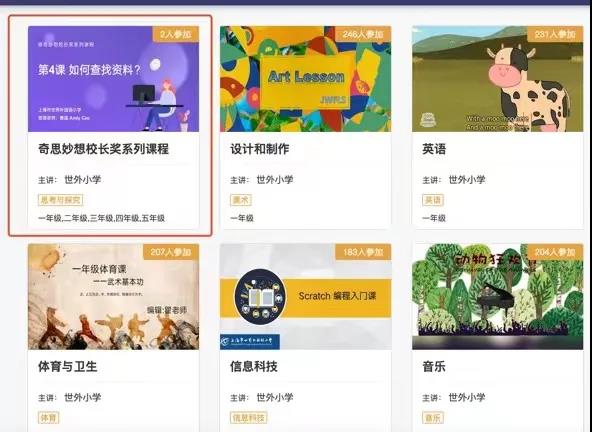
Task: Click the 英语 tag label in English card
Action: (x=433, y=200)
